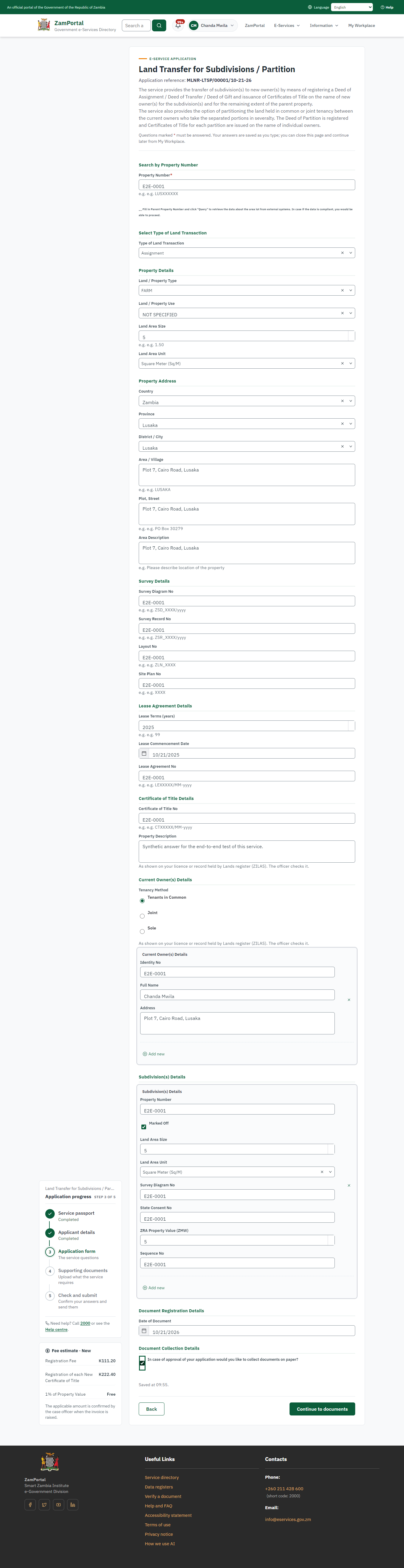Expand the E-Services menu

(x=287, y=25)
